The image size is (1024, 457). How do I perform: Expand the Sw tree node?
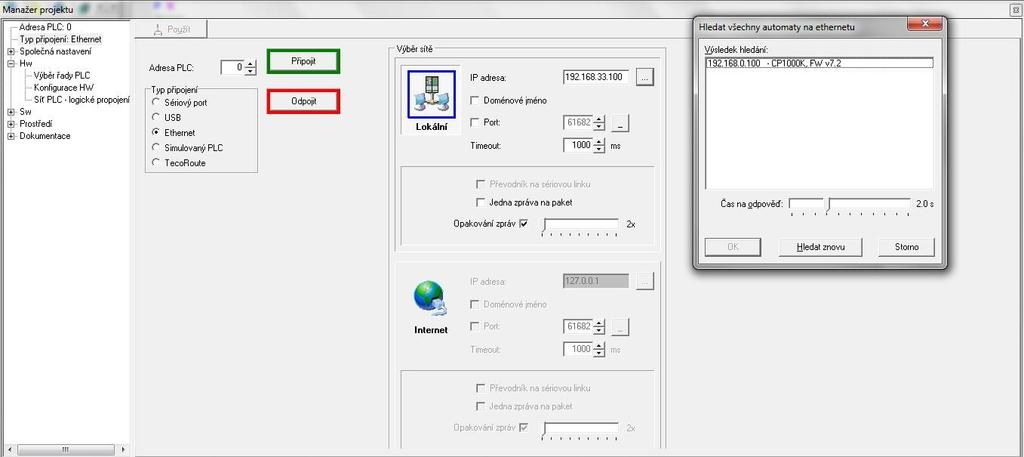(11, 112)
